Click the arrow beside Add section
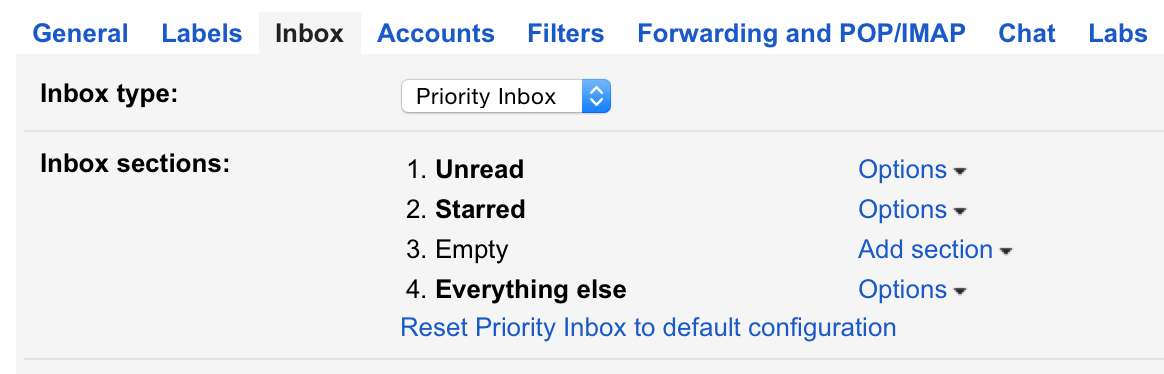The height and width of the screenshot is (374, 1164). click(x=1006, y=252)
